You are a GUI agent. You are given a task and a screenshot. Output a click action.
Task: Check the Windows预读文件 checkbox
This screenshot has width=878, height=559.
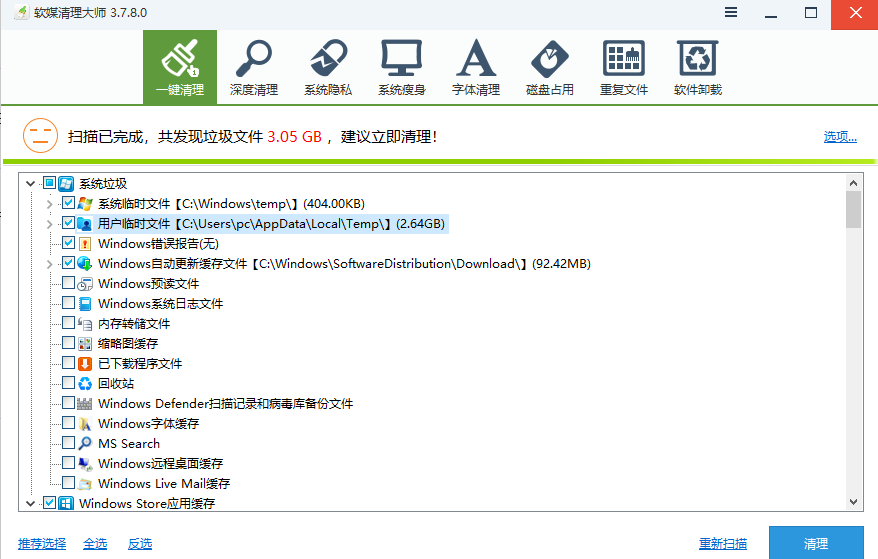pyautogui.click(x=68, y=283)
